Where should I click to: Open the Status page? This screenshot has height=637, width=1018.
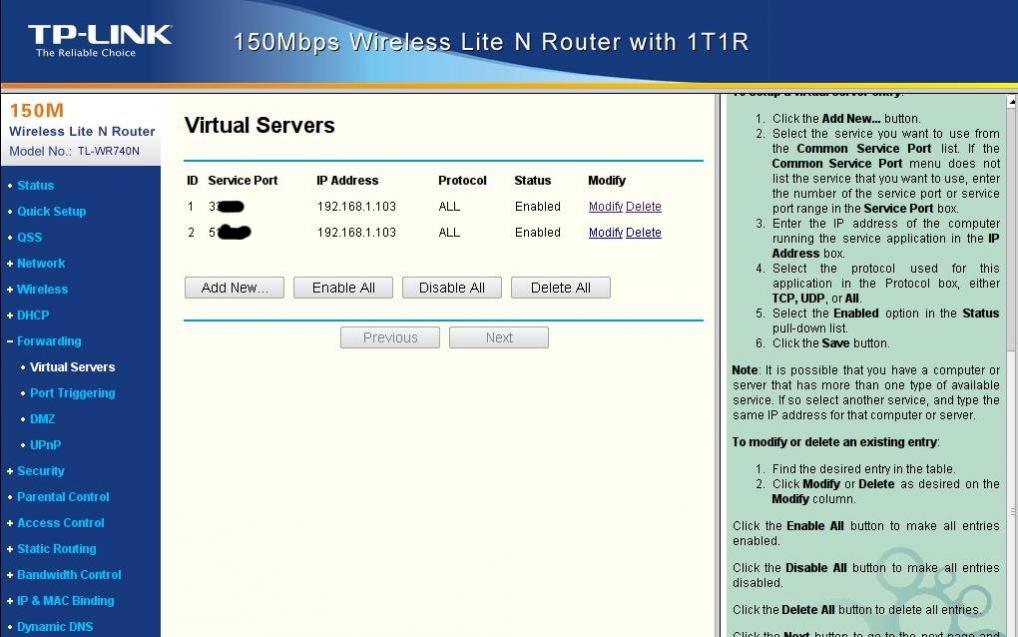coord(35,185)
